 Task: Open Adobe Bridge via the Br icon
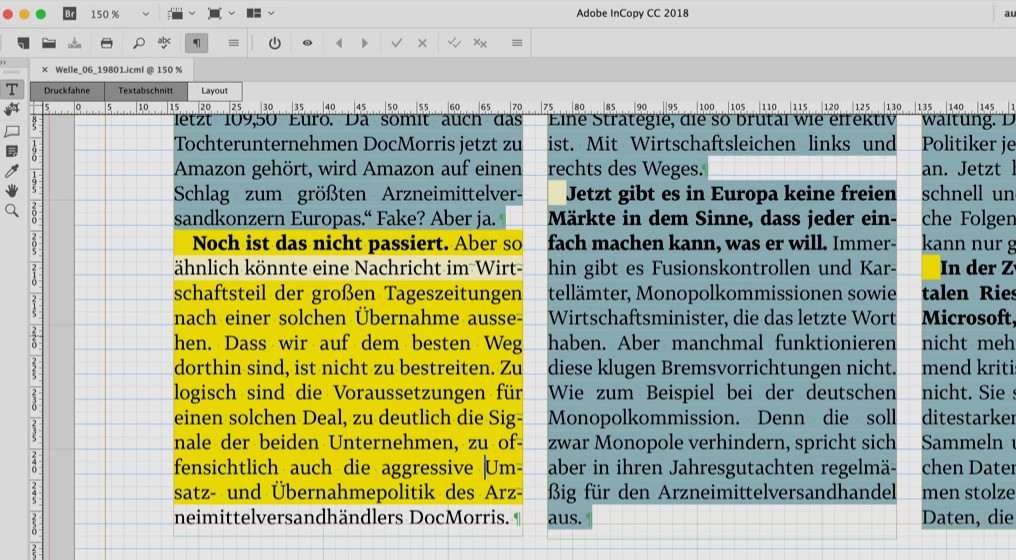pyautogui.click(x=69, y=13)
